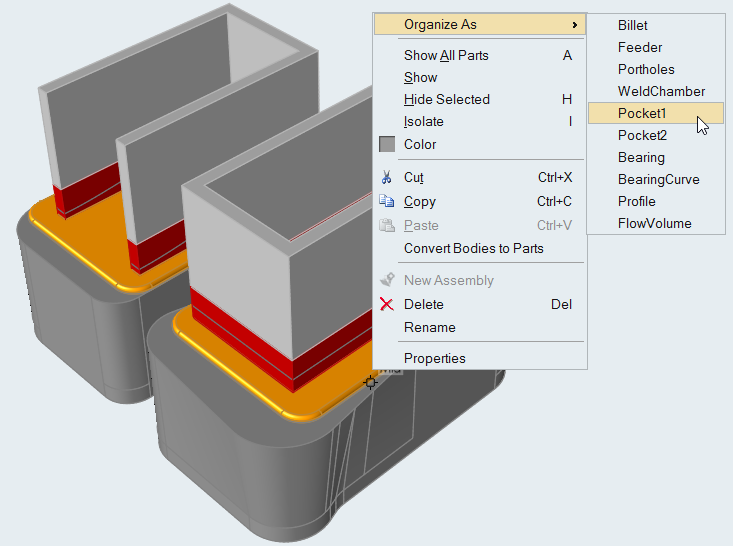Pick WeldChamber from the submenu

coord(661,92)
